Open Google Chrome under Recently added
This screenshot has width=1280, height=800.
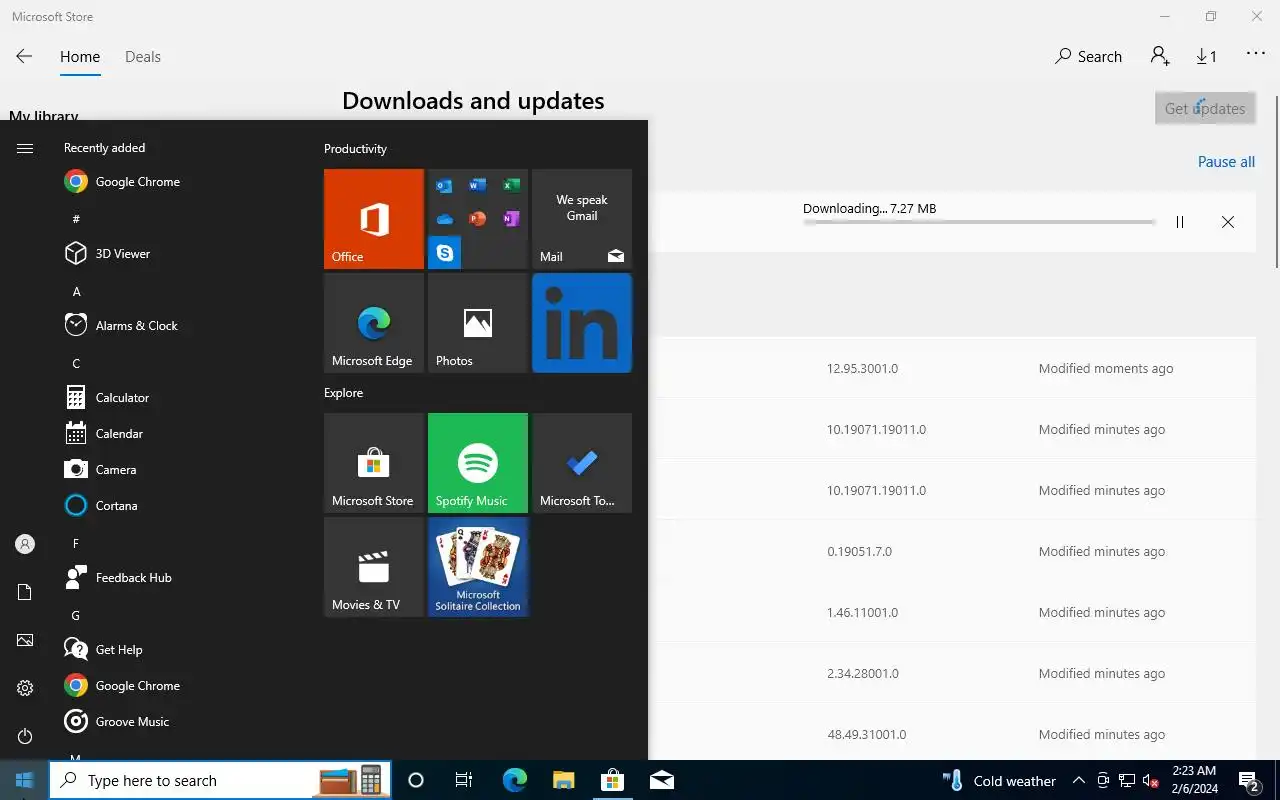point(160,182)
